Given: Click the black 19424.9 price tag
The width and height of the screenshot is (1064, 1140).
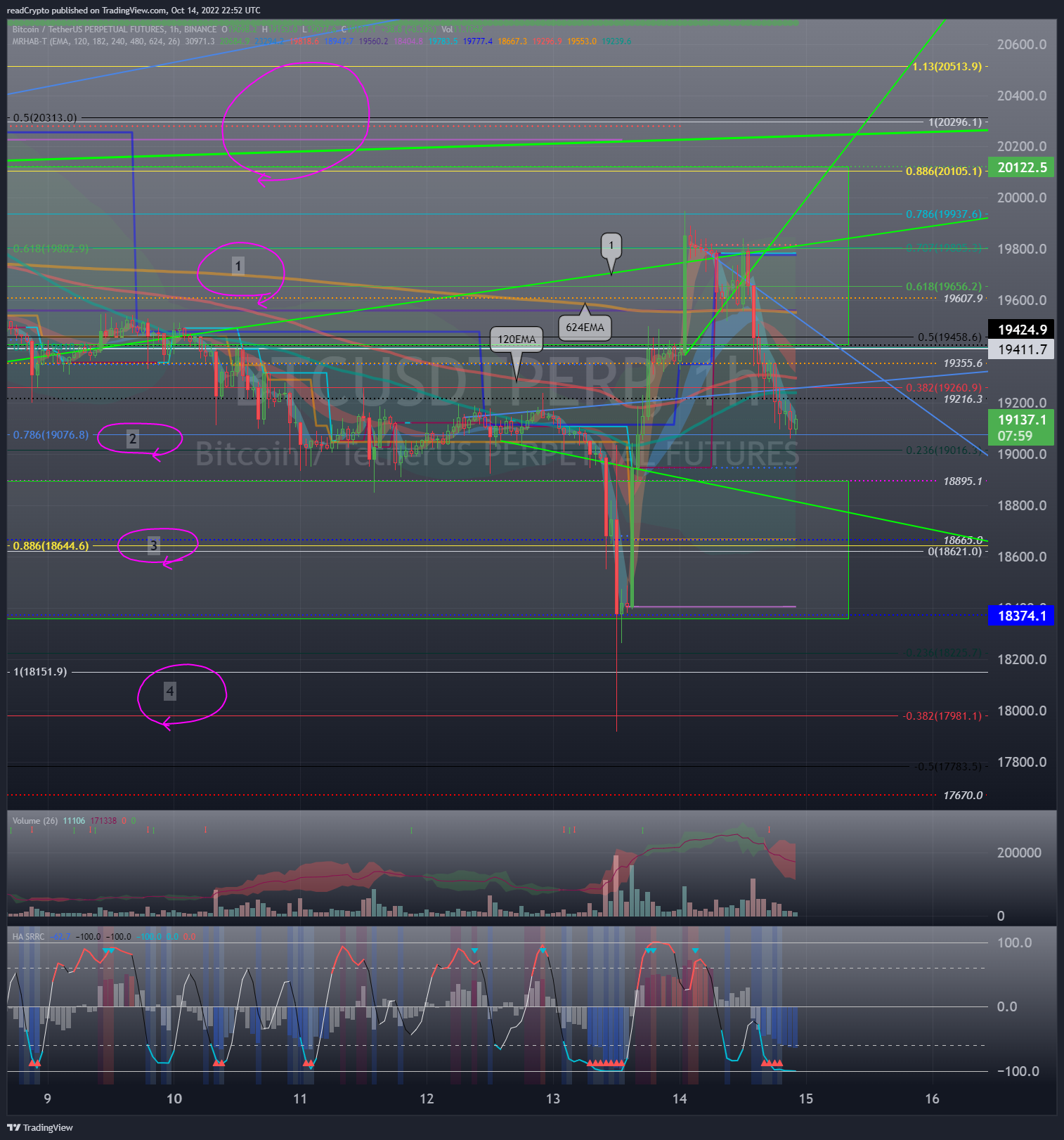Looking at the screenshot, I should coord(1021,330).
